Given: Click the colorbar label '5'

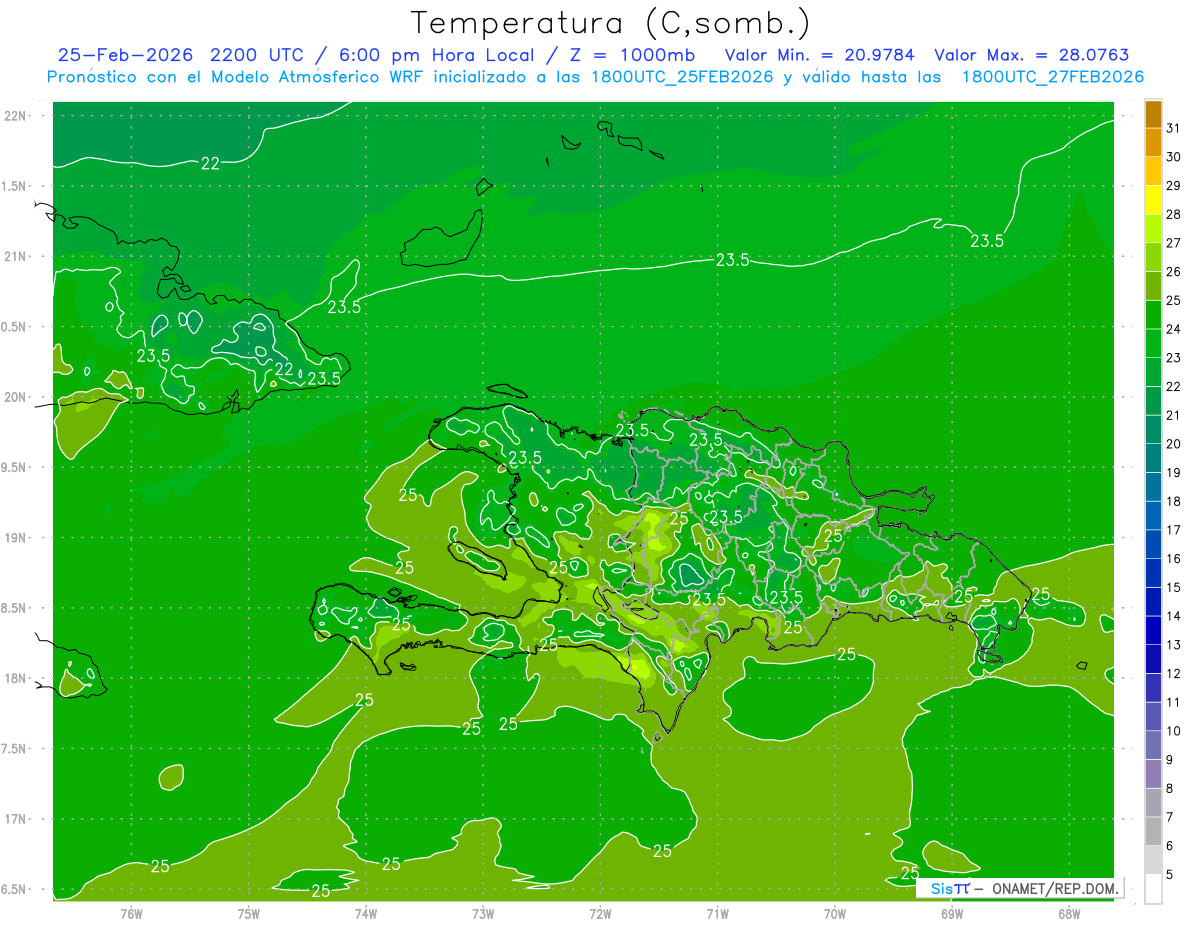Looking at the screenshot, I should coord(1170,874).
